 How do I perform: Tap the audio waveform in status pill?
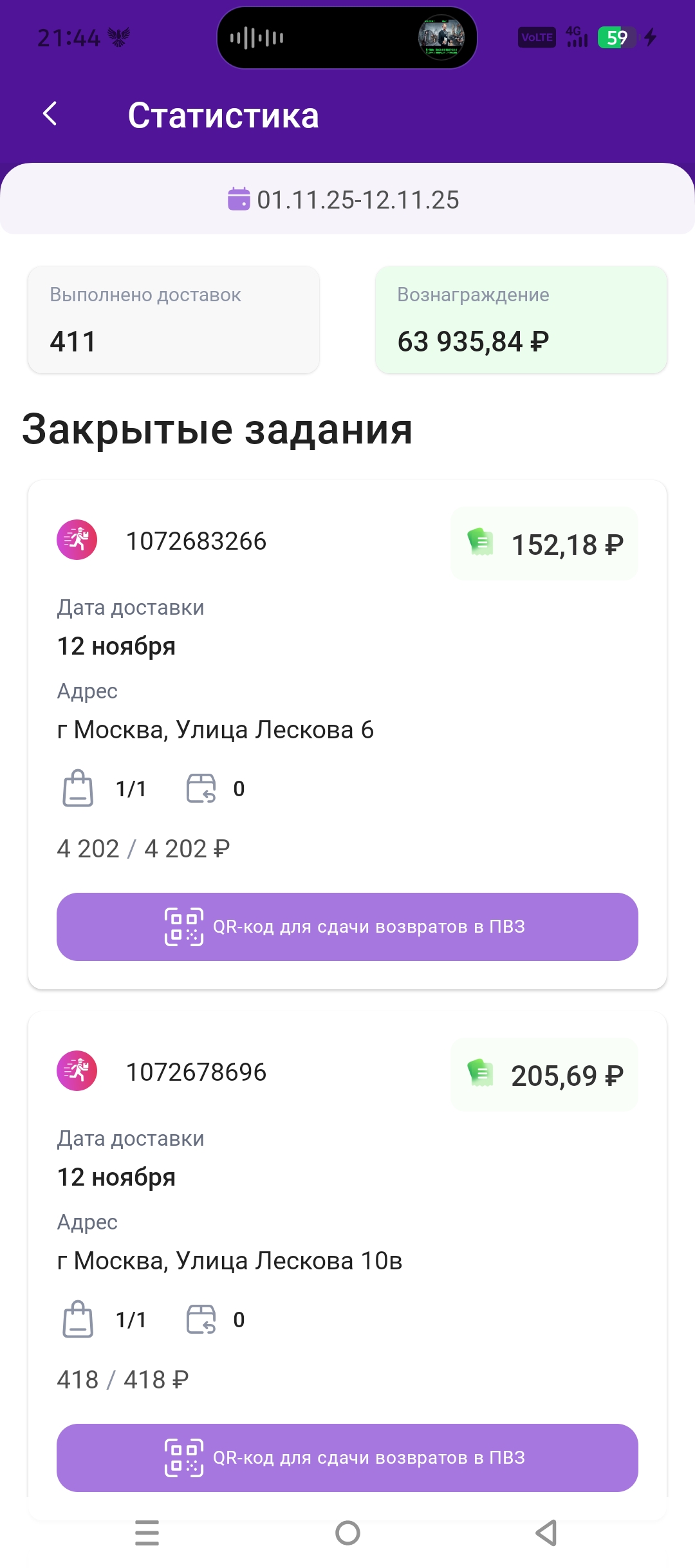(x=257, y=38)
